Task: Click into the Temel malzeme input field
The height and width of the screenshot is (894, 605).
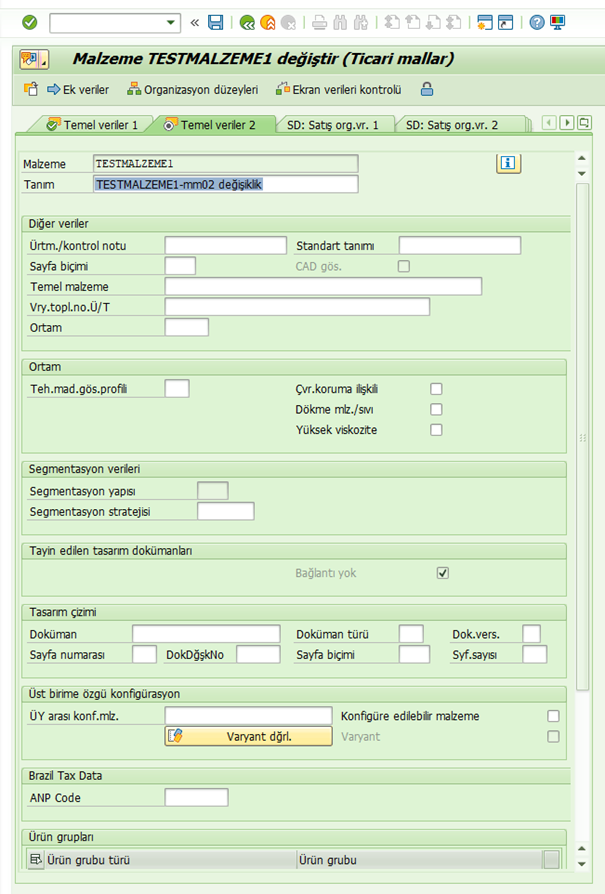Action: 323,286
